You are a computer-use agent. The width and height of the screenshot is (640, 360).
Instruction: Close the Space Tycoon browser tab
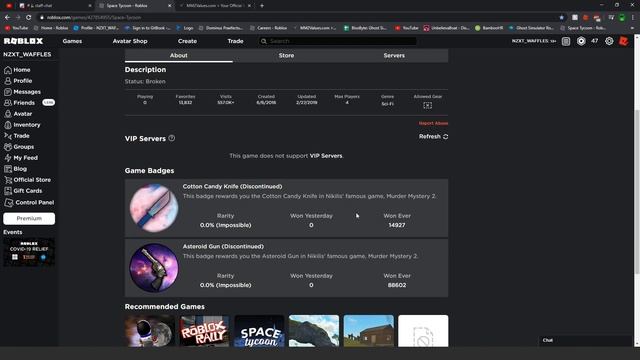click(x=170, y=6)
